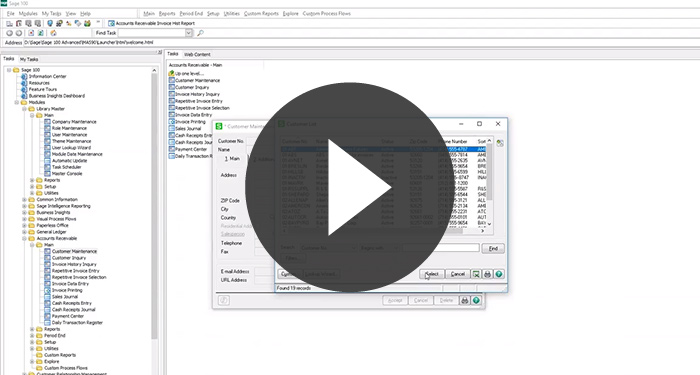This screenshot has height=375, width=700.
Task: Switch to the Web Content tab
Action: point(197,54)
